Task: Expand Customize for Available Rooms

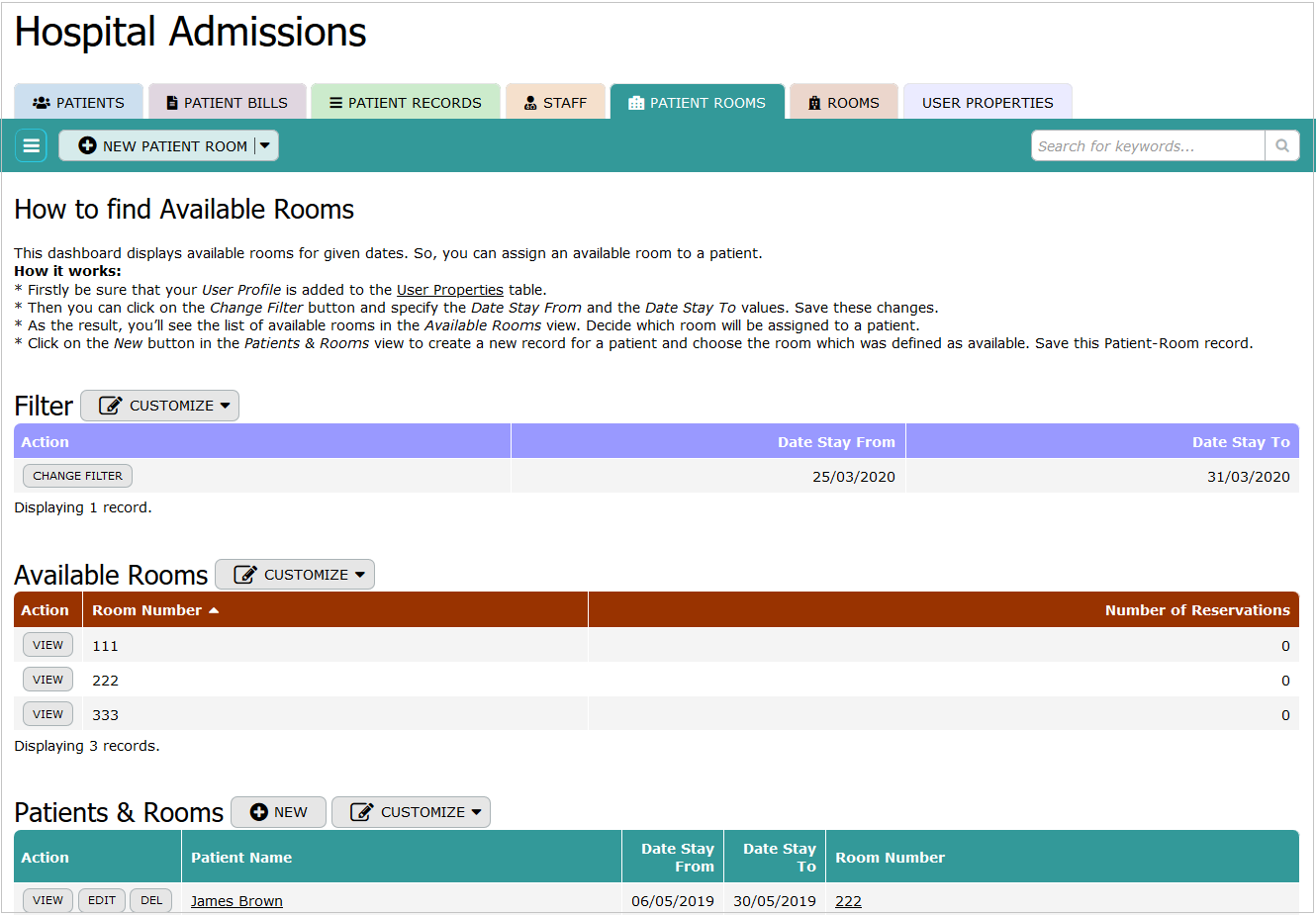Action: (x=295, y=575)
